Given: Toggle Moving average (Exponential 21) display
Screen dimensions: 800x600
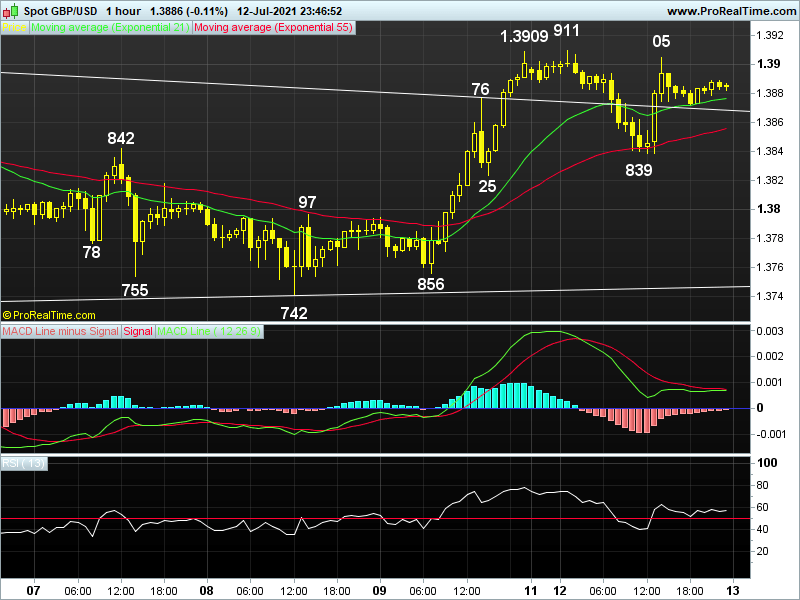Looking at the screenshot, I should pos(110,28).
